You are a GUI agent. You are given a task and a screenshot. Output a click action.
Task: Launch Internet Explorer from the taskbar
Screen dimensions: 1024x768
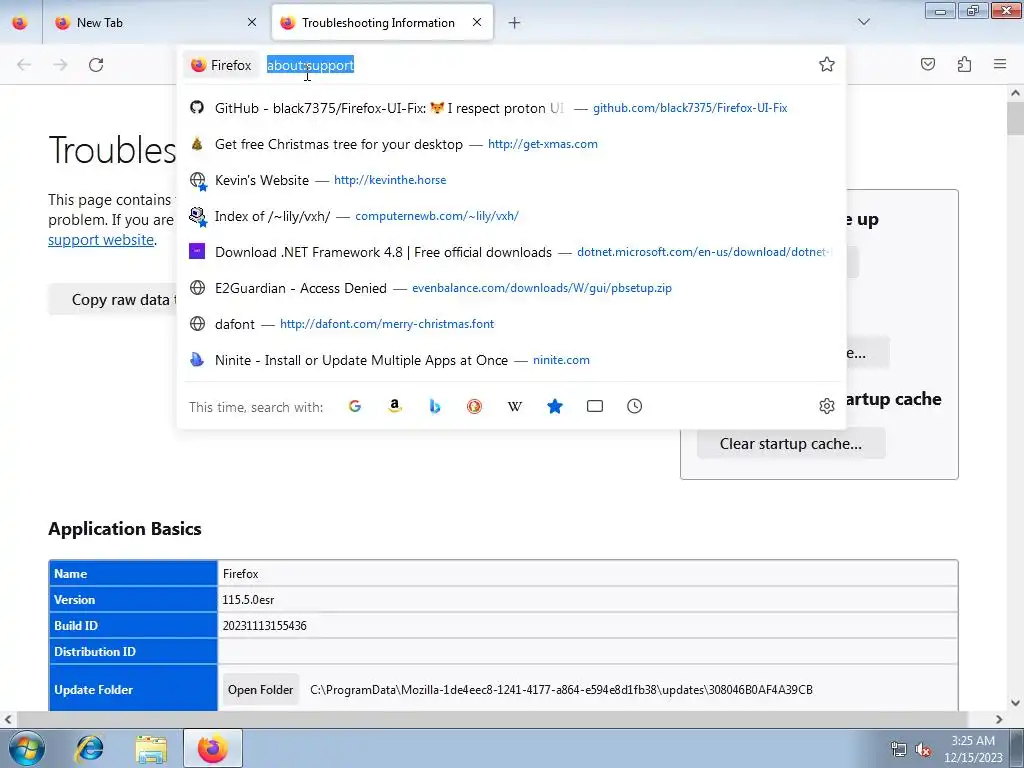pyautogui.click(x=89, y=748)
